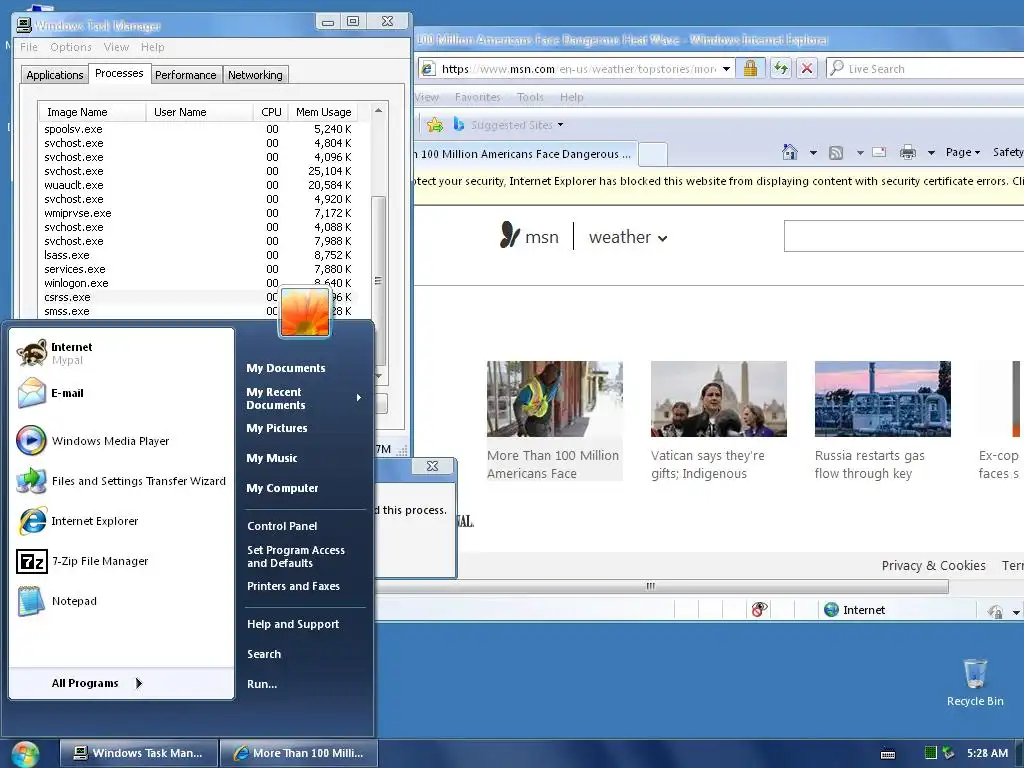Click the msn search input field
1024x768 pixels.
(904, 236)
